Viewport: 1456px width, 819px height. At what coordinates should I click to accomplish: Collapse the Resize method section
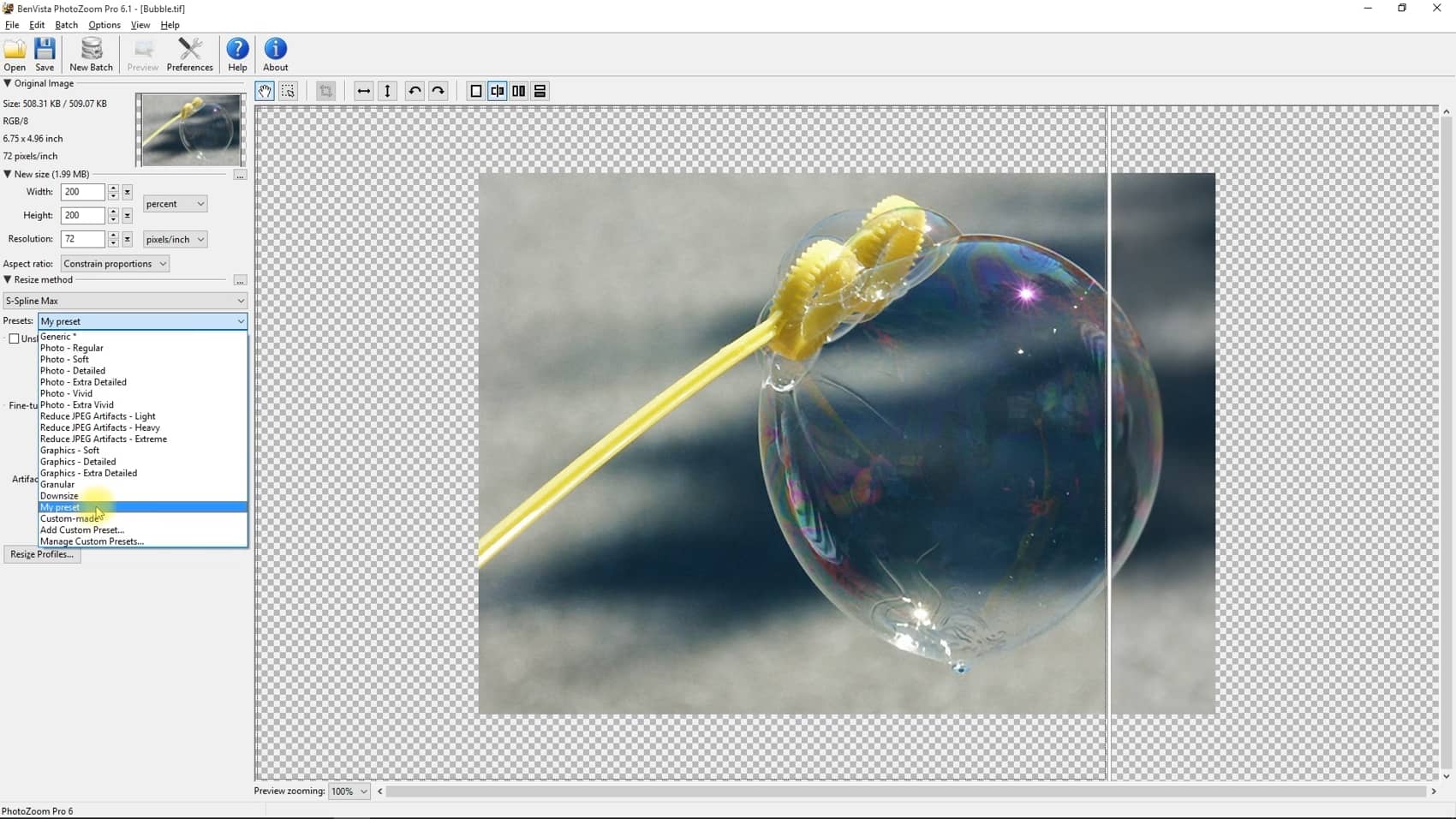[7, 279]
